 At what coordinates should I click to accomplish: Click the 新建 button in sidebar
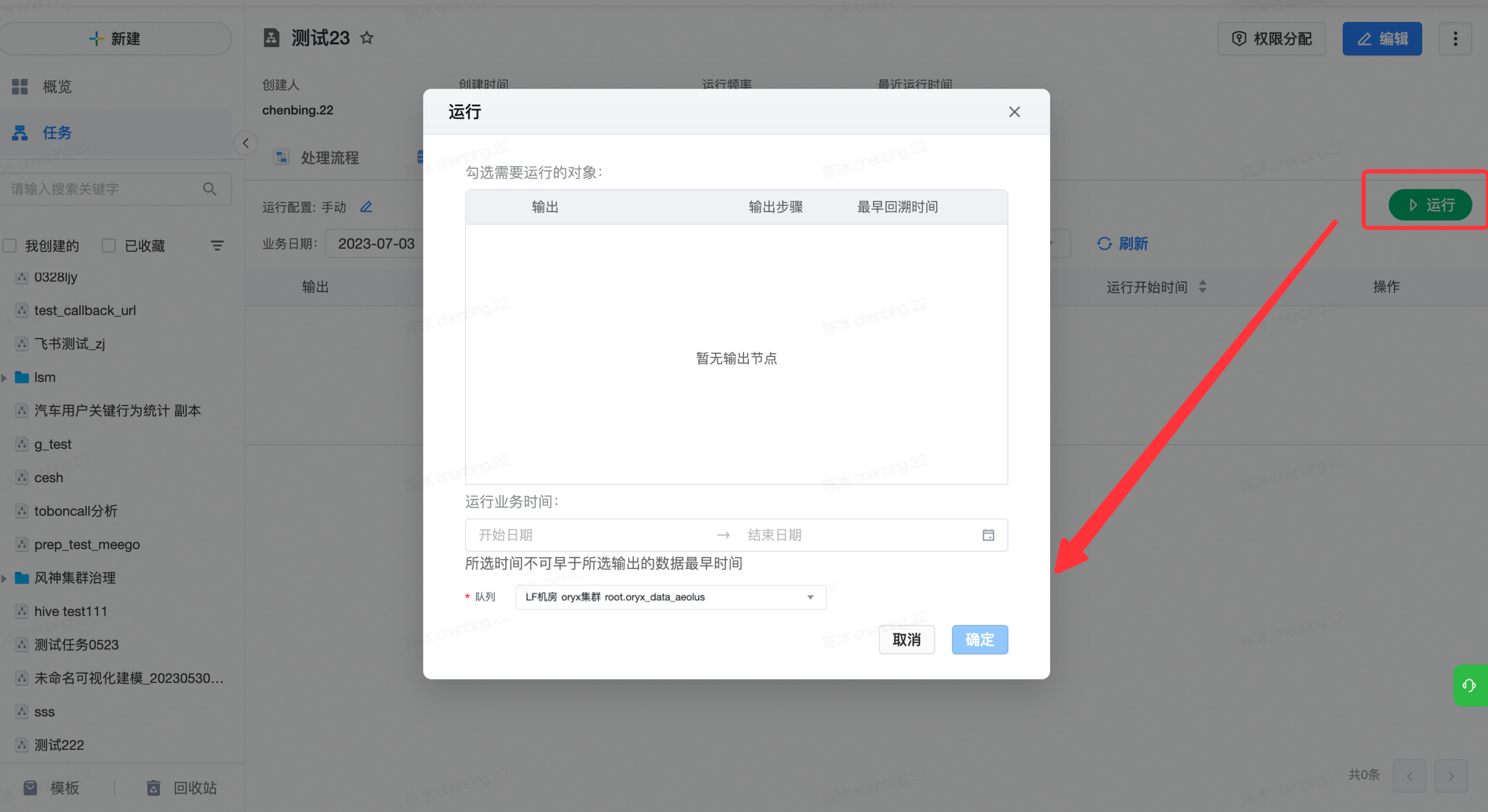pos(115,38)
